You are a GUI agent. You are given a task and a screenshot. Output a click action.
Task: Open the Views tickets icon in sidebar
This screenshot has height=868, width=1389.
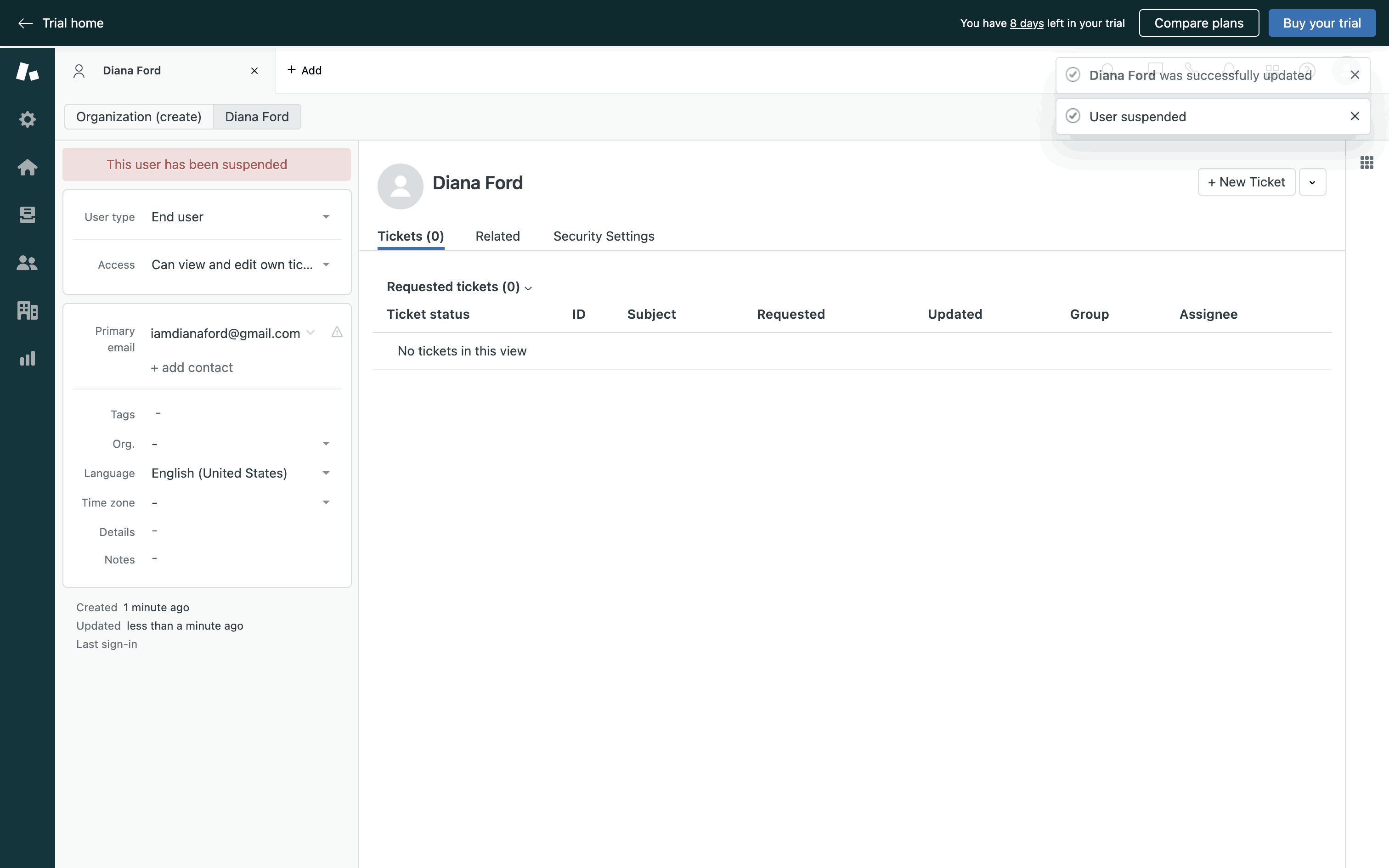(x=27, y=215)
